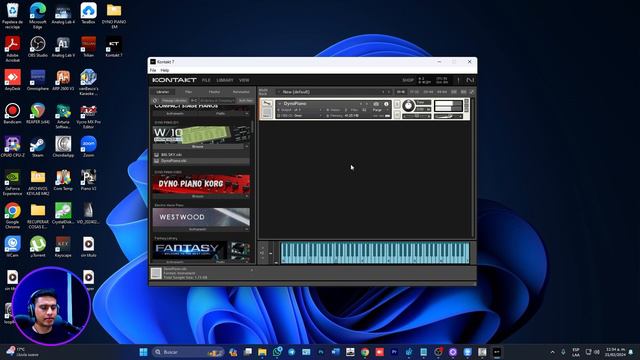Click the snapshot camera icon for DynoPiano
The width and height of the screenshot is (640, 360).
point(376,104)
